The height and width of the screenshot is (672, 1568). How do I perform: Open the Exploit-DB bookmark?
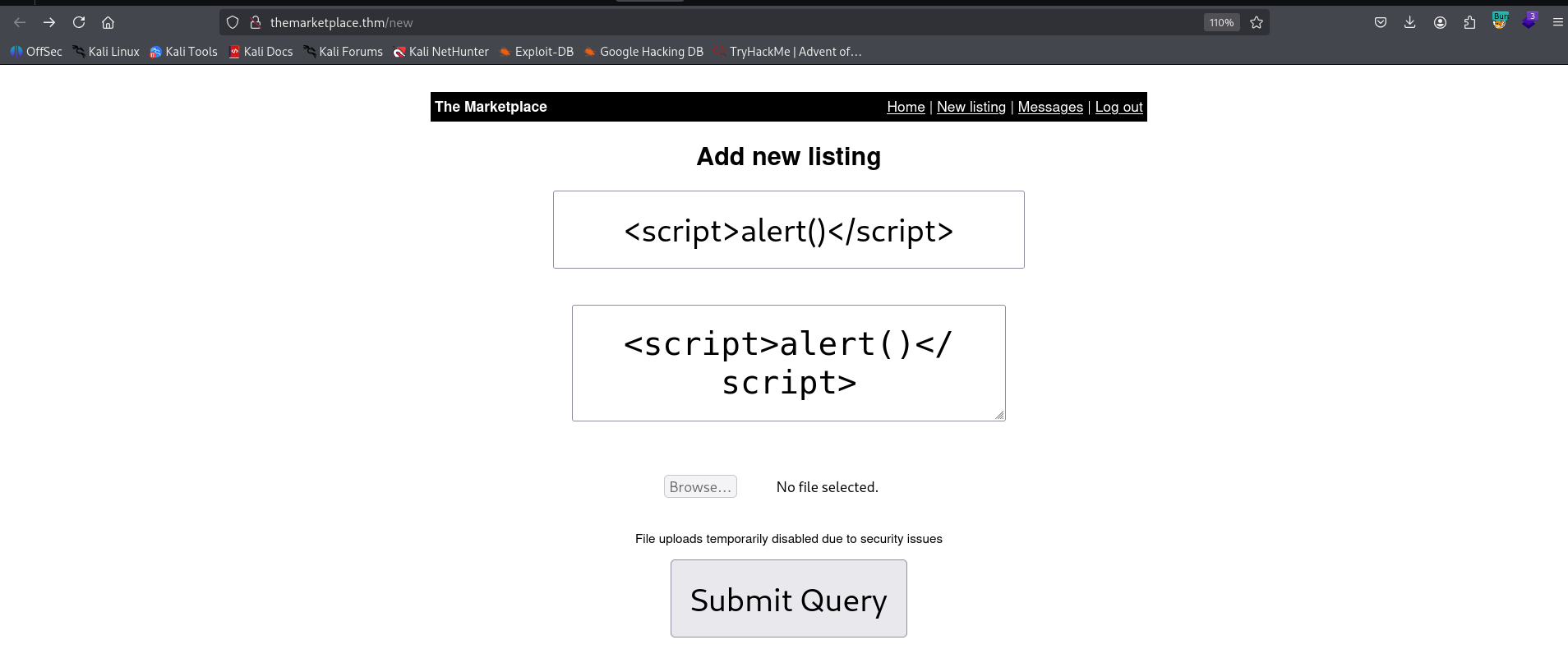click(537, 52)
